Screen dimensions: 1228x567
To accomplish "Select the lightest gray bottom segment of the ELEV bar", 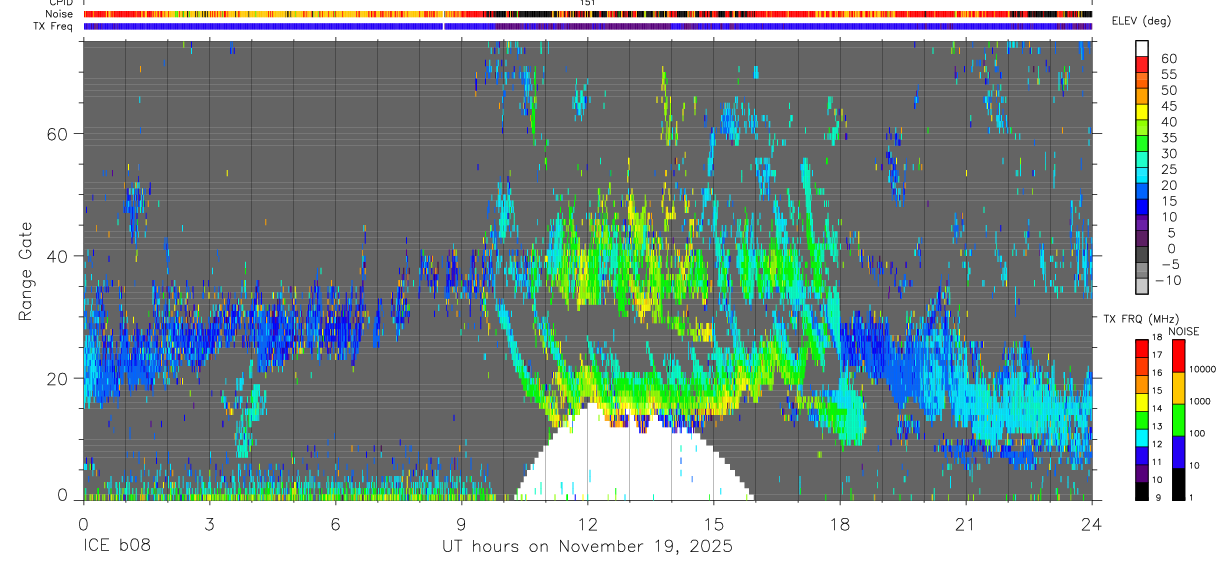I will (1142, 285).
